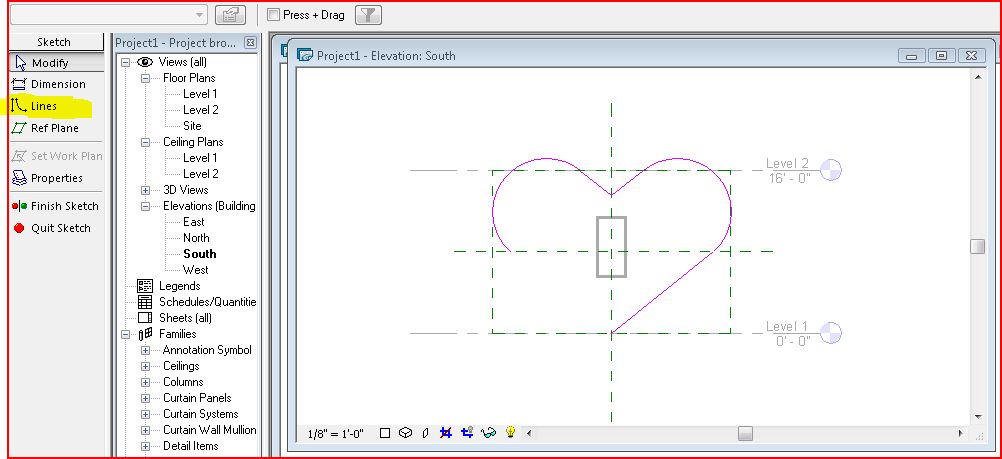
Task: Click the Families icon in browser
Action: pos(145,334)
